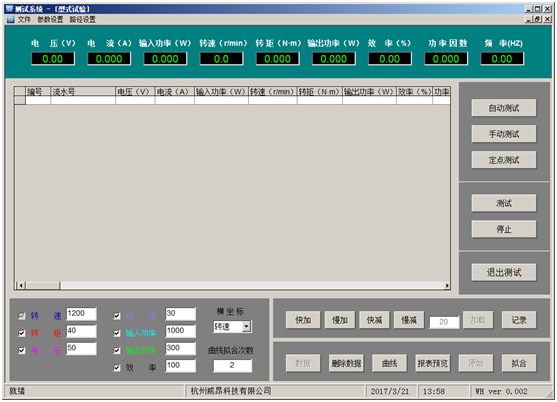Open the 参数设置 menu
557x402 pixels.
pos(50,19)
